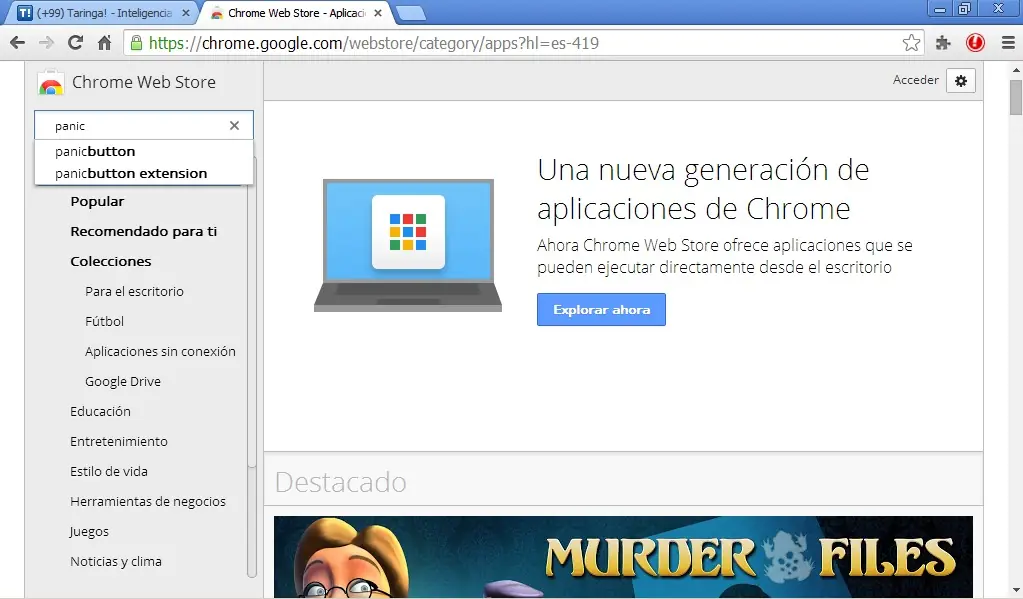
Task: Open the Web Store settings gear
Action: pyautogui.click(x=961, y=81)
